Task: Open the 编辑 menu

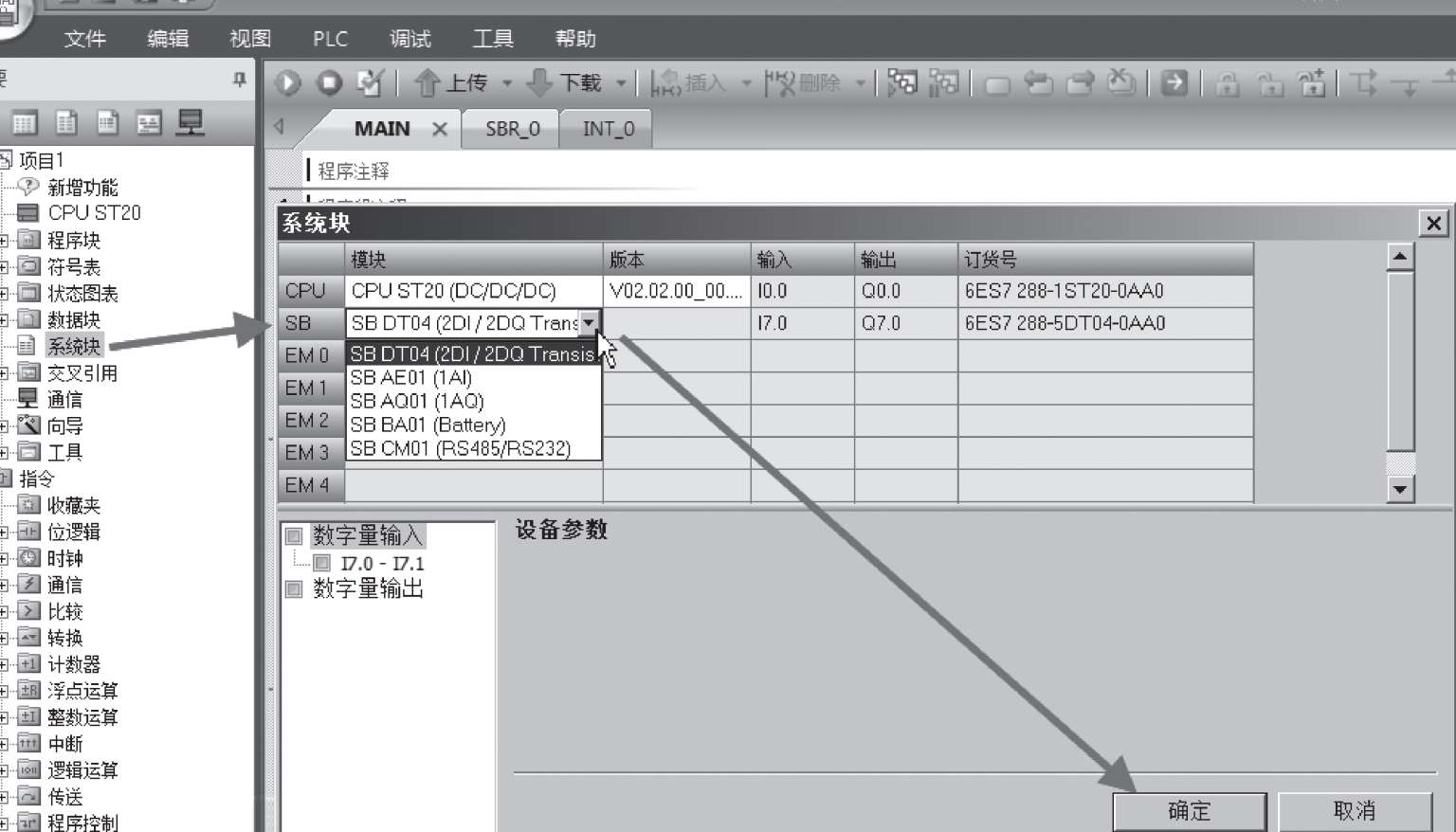Action: (x=168, y=39)
